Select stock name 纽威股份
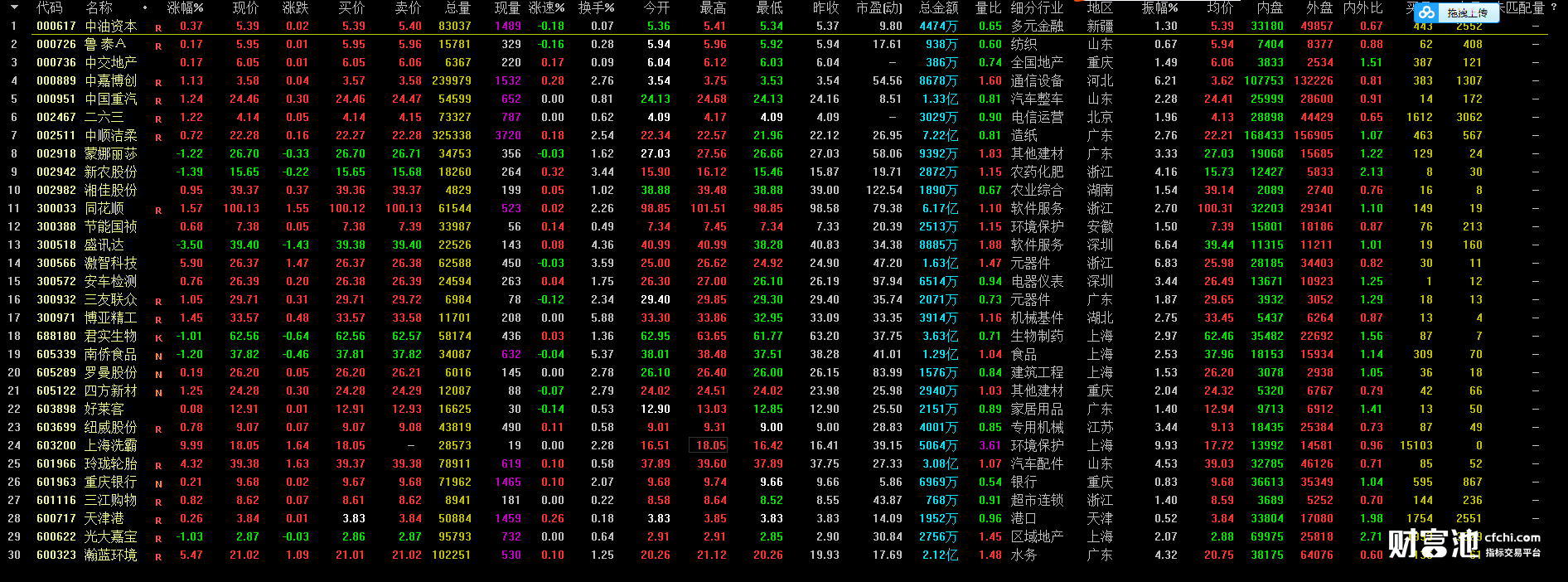The width and height of the screenshot is (1568, 582). pyautogui.click(x=111, y=427)
